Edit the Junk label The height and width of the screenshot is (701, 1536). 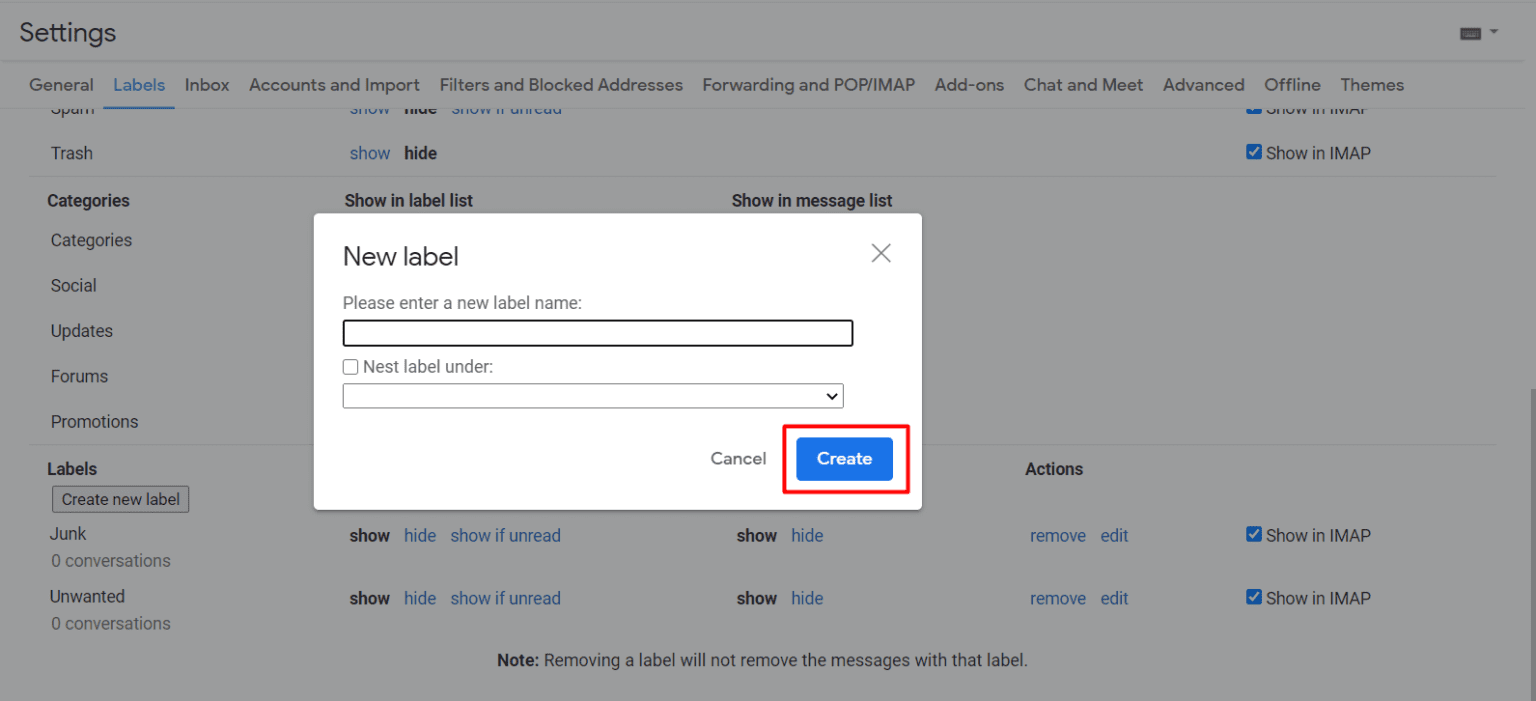point(1114,535)
